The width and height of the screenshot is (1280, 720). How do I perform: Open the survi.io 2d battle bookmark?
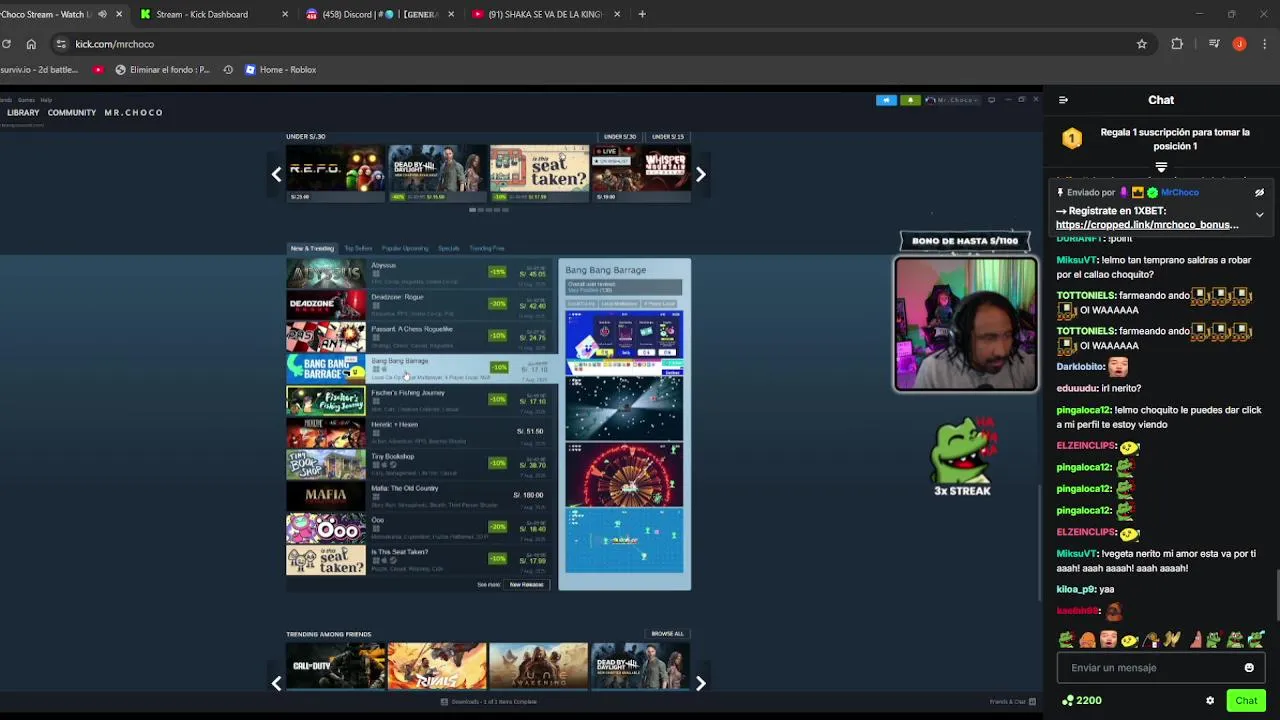pos(39,70)
